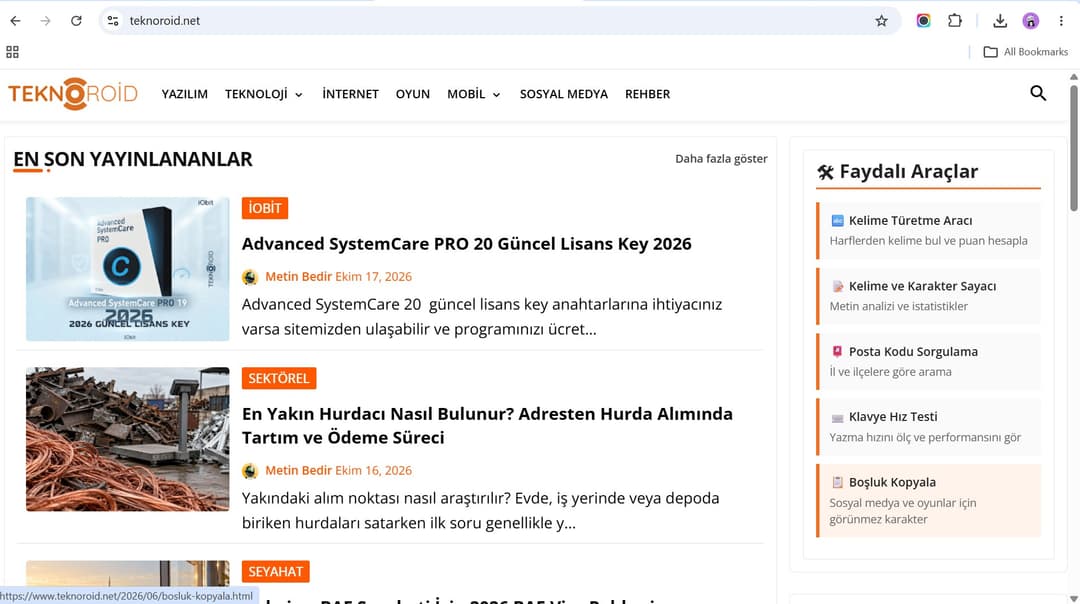The height and width of the screenshot is (604, 1080).
Task: Open En Yakın Hurdacı Nasıl Bulunur article
Action: coord(487,426)
